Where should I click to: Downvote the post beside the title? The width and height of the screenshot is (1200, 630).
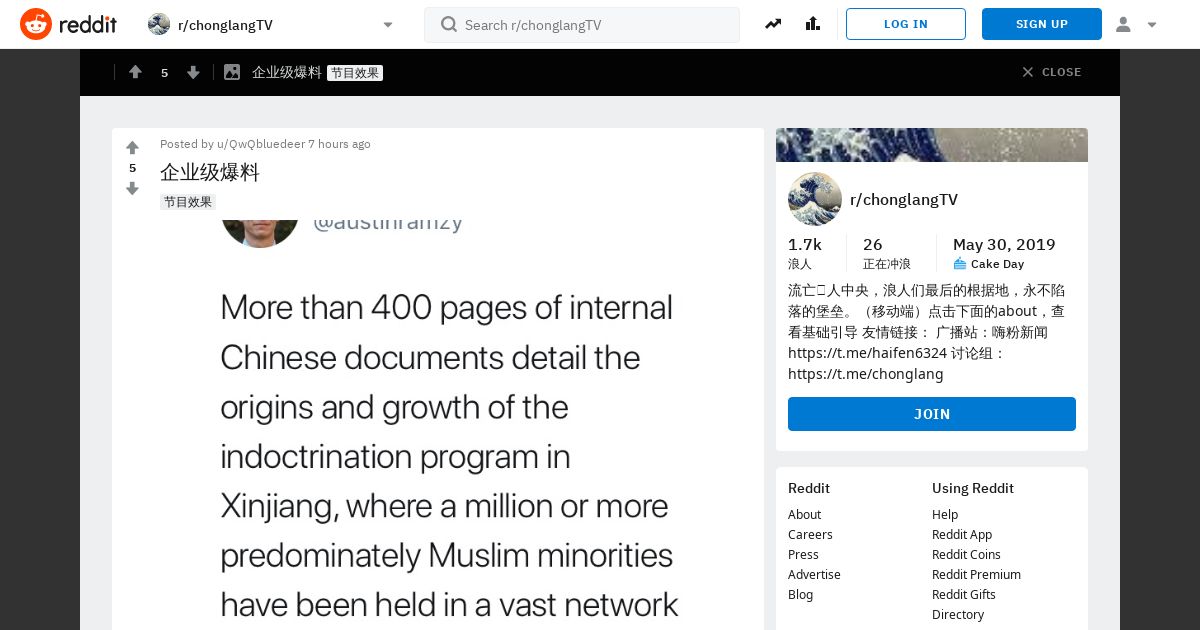pos(132,188)
